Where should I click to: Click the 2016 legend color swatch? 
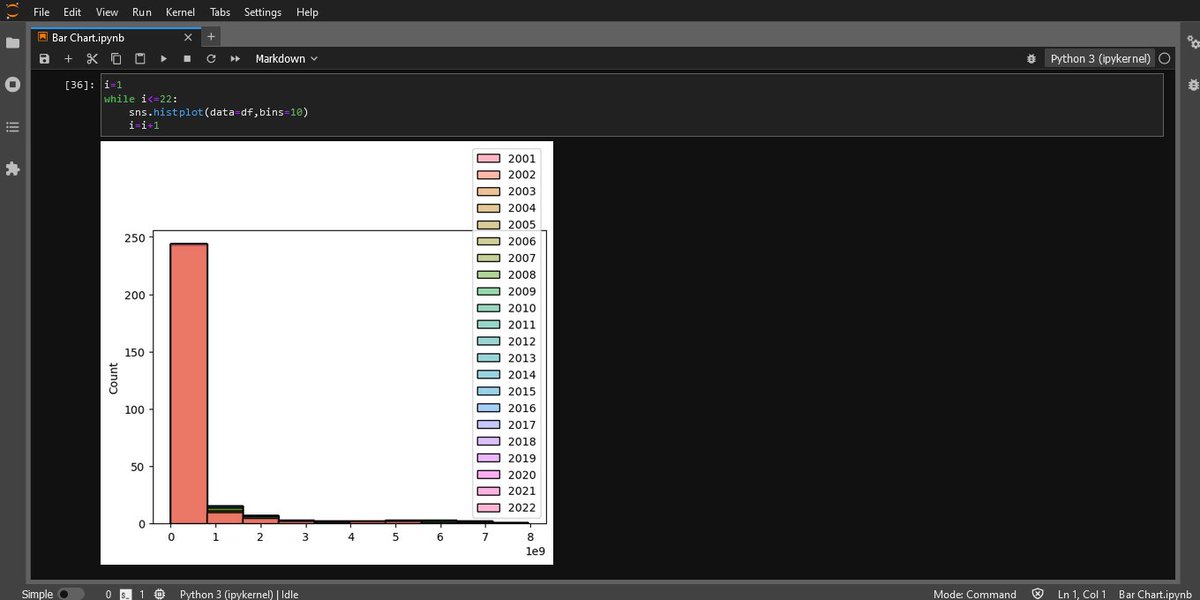click(x=488, y=408)
